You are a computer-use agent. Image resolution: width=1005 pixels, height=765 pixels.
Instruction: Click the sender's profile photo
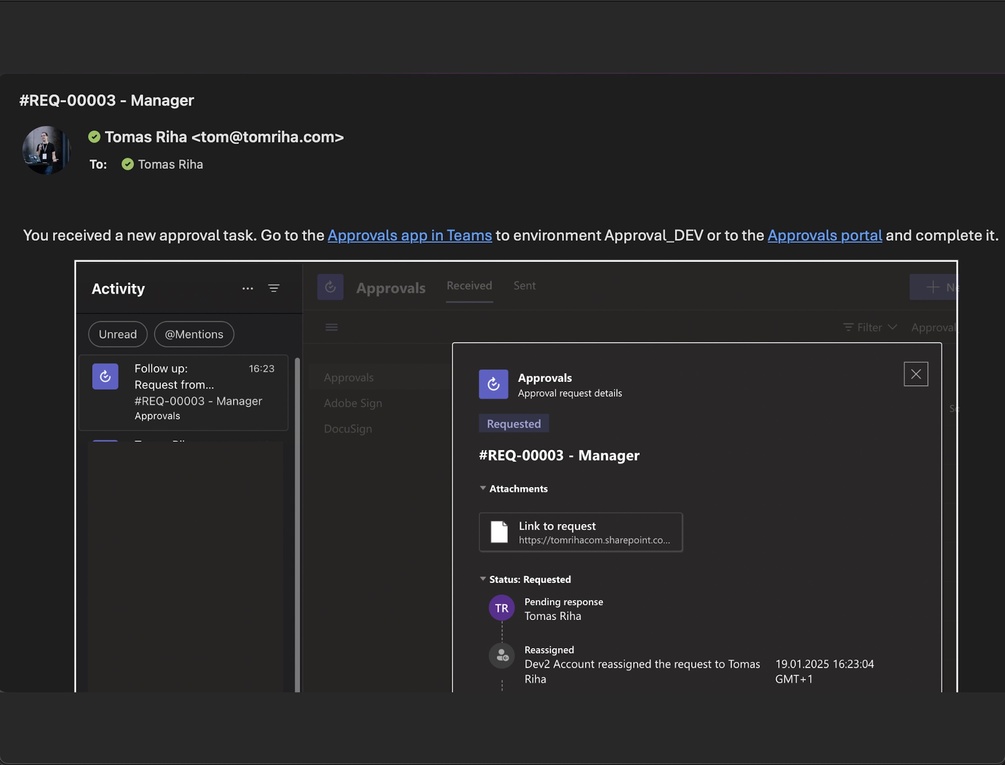pos(46,151)
